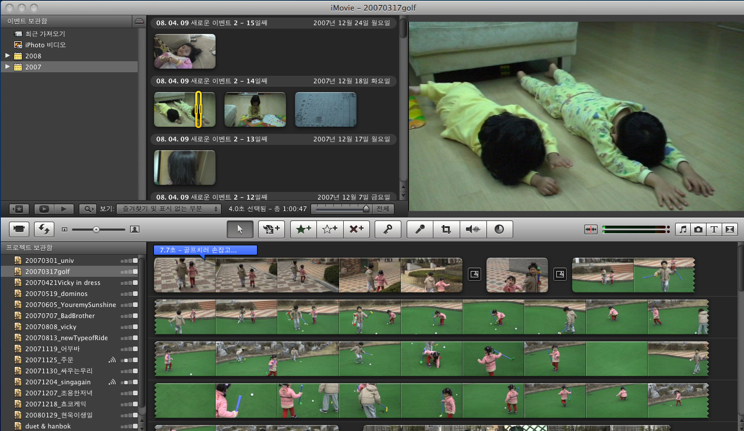Expand the 2008 events folder
Image resolution: width=744 pixels, height=431 pixels.
click(7, 56)
